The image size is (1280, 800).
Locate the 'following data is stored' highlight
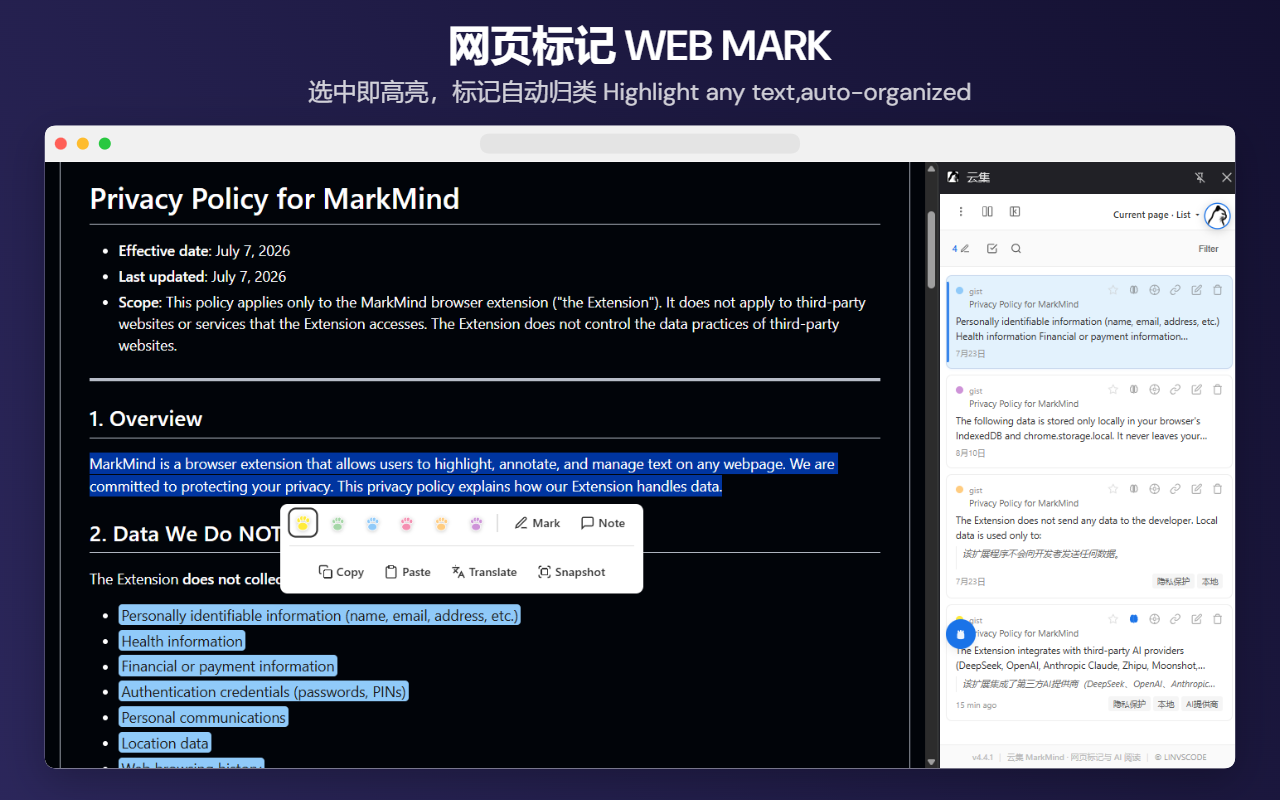click(x=1155, y=390)
